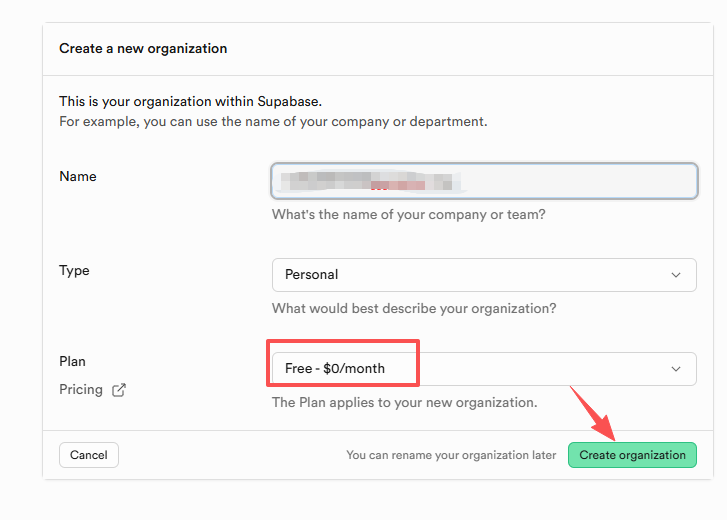Click the Name field label
This screenshot has height=520, width=727.
coord(78,177)
